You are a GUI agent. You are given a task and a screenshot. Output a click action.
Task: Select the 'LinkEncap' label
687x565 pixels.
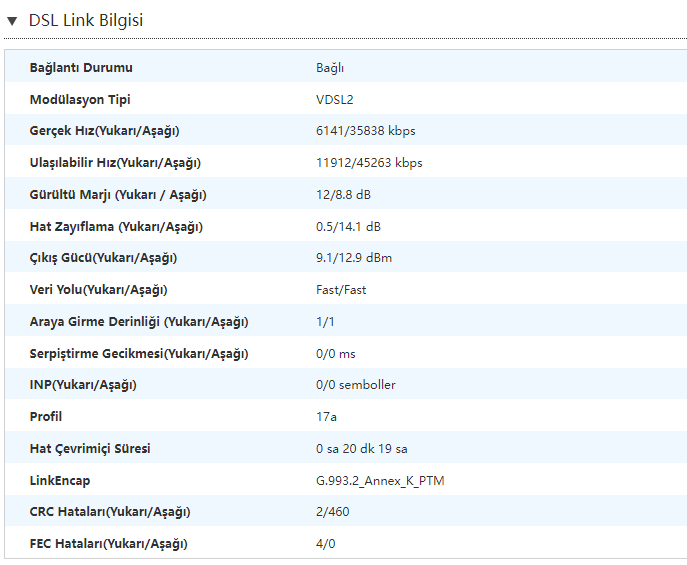pos(60,481)
